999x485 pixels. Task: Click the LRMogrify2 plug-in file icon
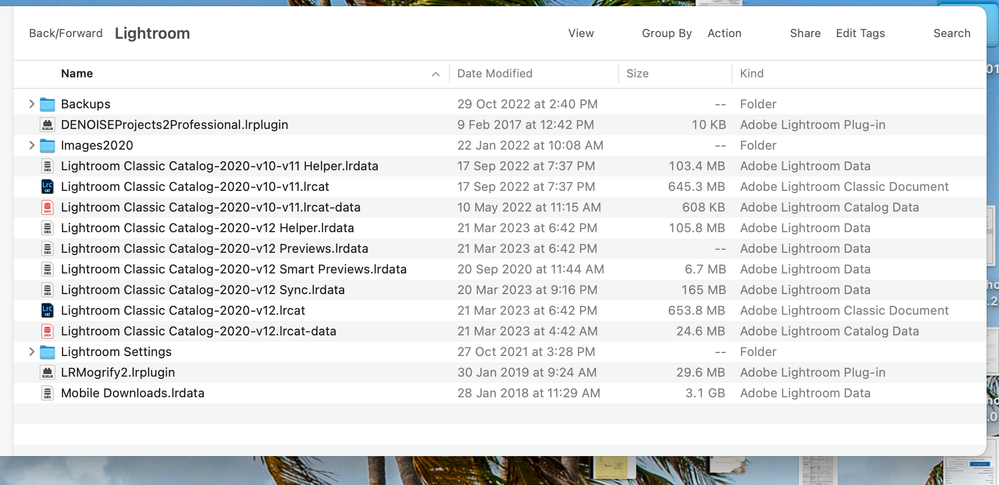pos(47,372)
